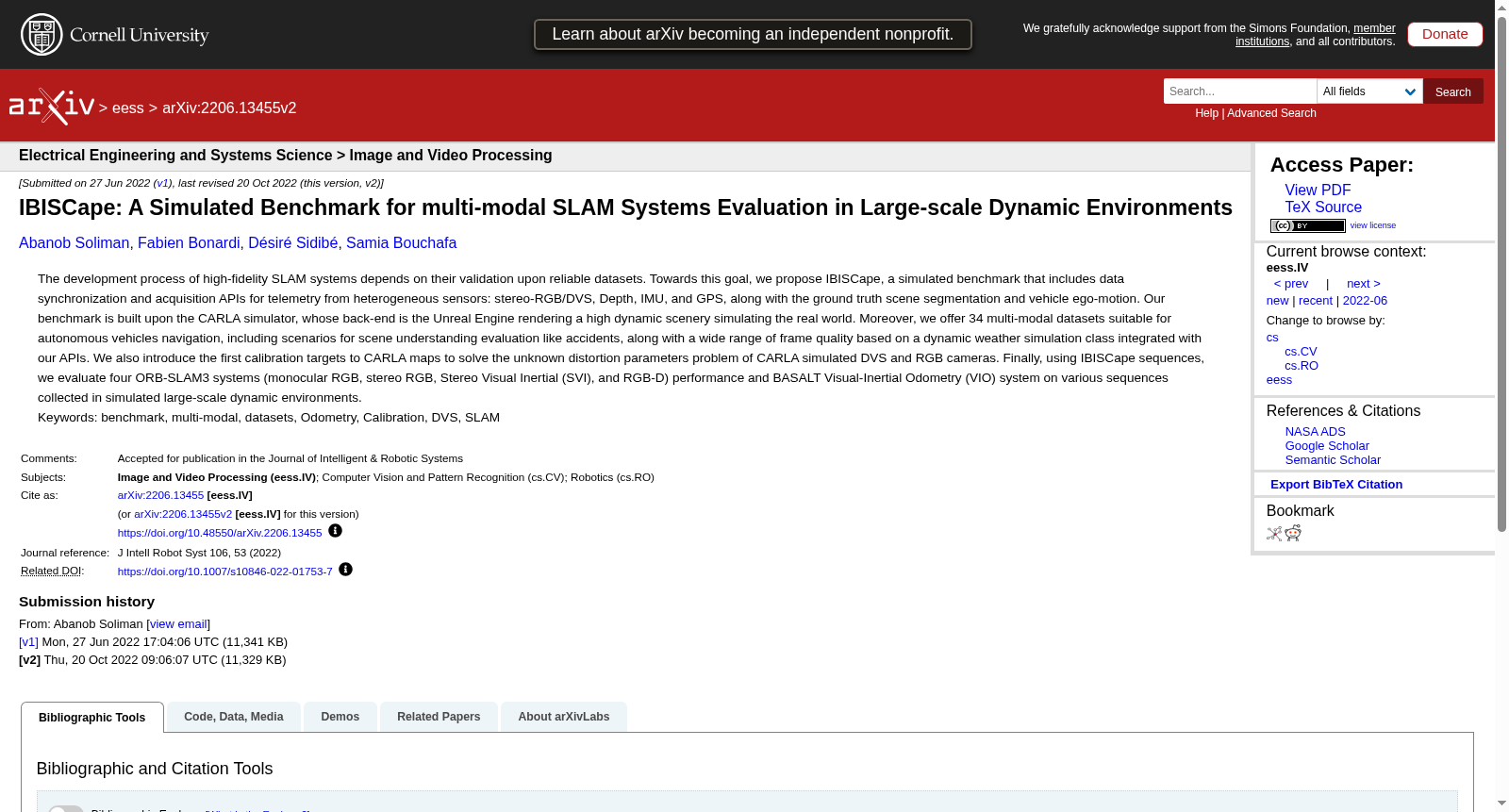Click info icon beside arXiv DOI link
This screenshot has height=812, width=1509.
tap(335, 531)
